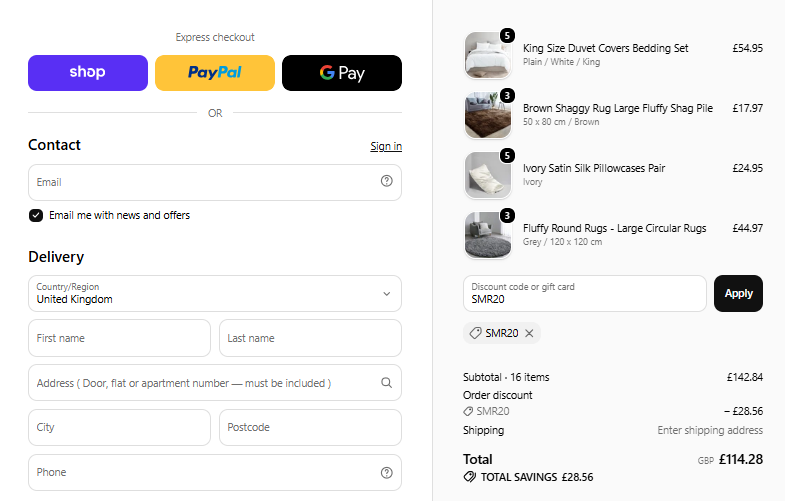Select the City field

[120, 427]
